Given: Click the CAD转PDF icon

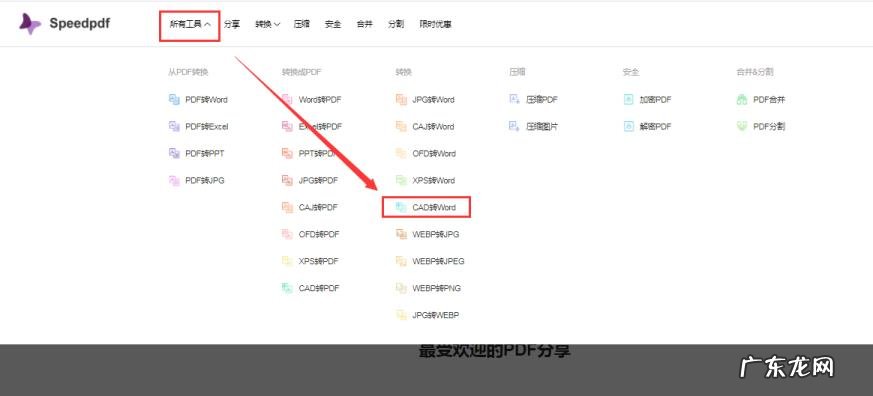Looking at the screenshot, I should coord(287,288).
